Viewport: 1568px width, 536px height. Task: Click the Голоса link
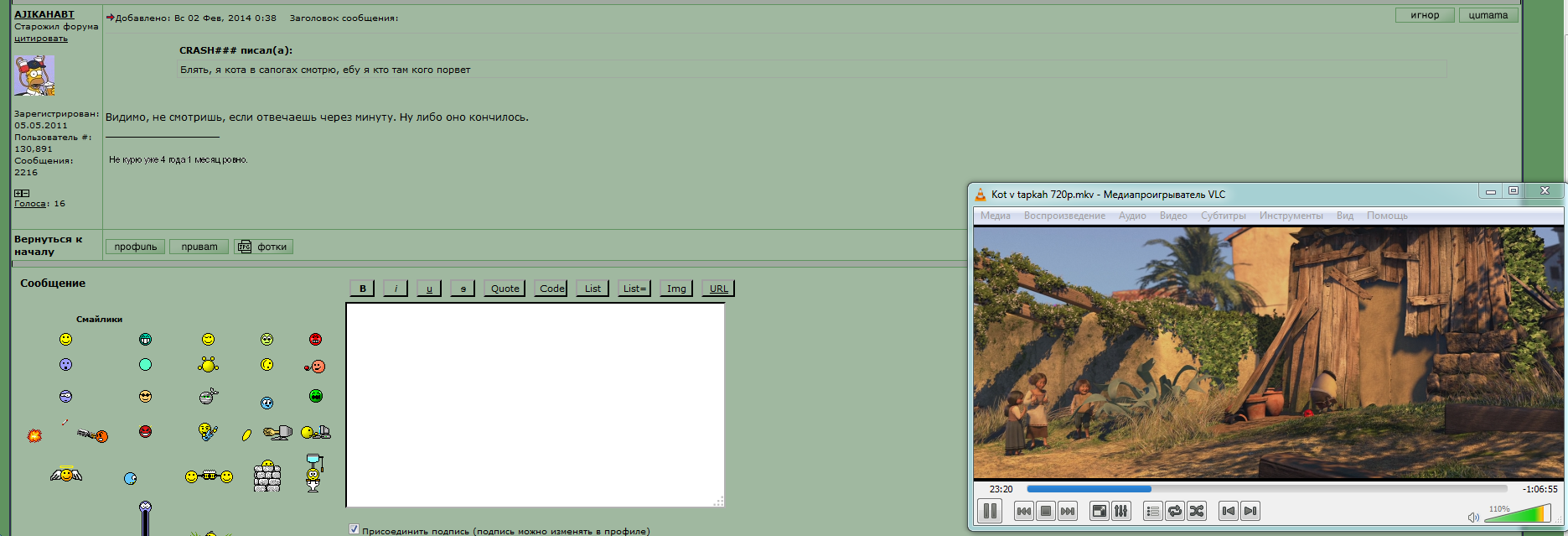[30, 204]
